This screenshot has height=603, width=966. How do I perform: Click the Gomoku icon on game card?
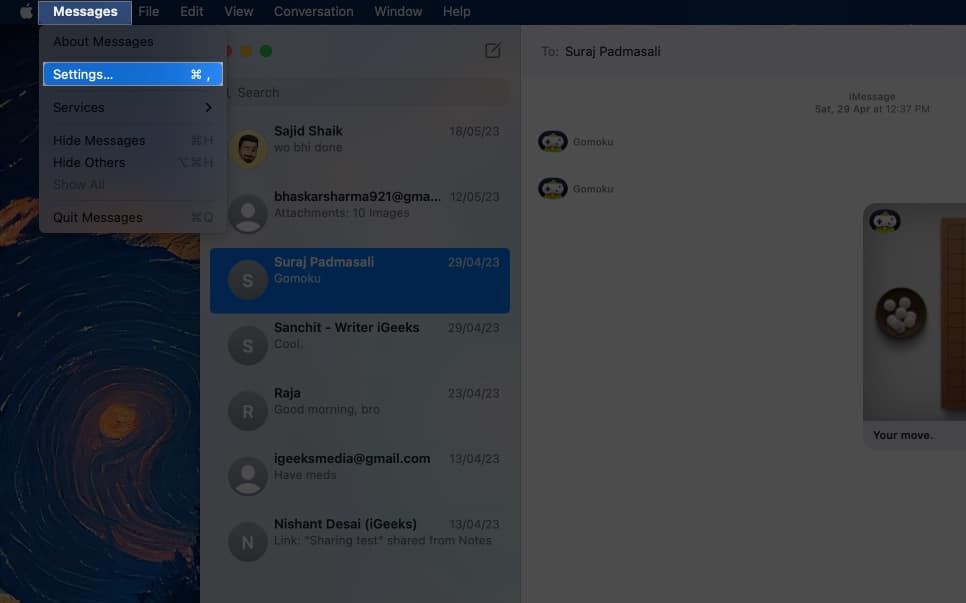[885, 221]
